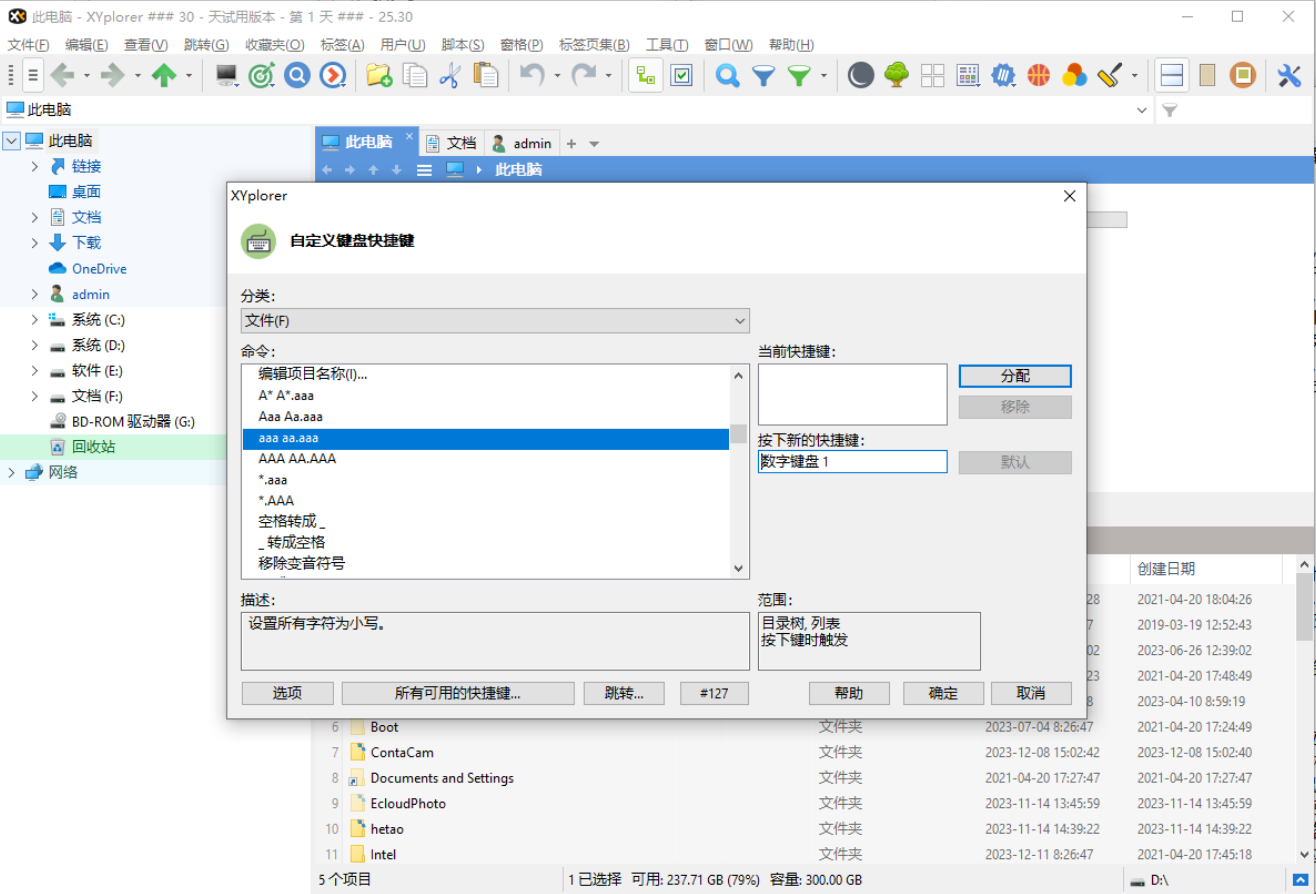The height and width of the screenshot is (894, 1316).
Task: Open XYplorer Configuration via the wrench icon
Action: pos(1283,74)
